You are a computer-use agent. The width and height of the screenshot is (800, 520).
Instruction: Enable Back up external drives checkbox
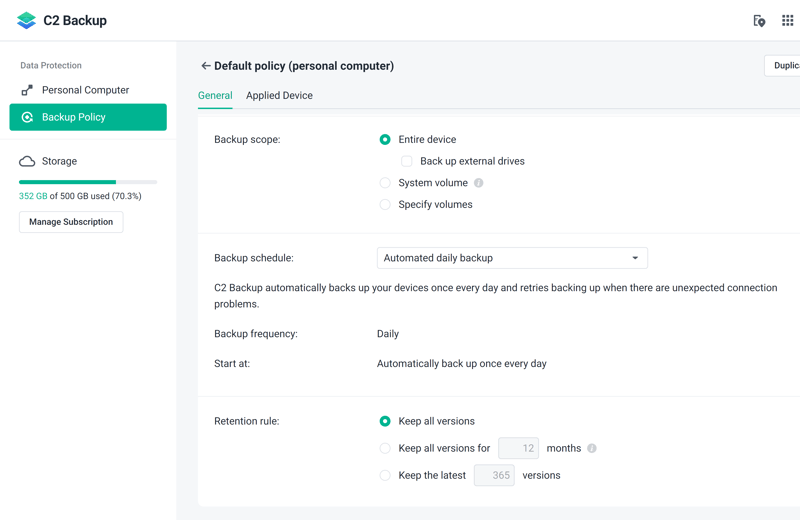[407, 161]
